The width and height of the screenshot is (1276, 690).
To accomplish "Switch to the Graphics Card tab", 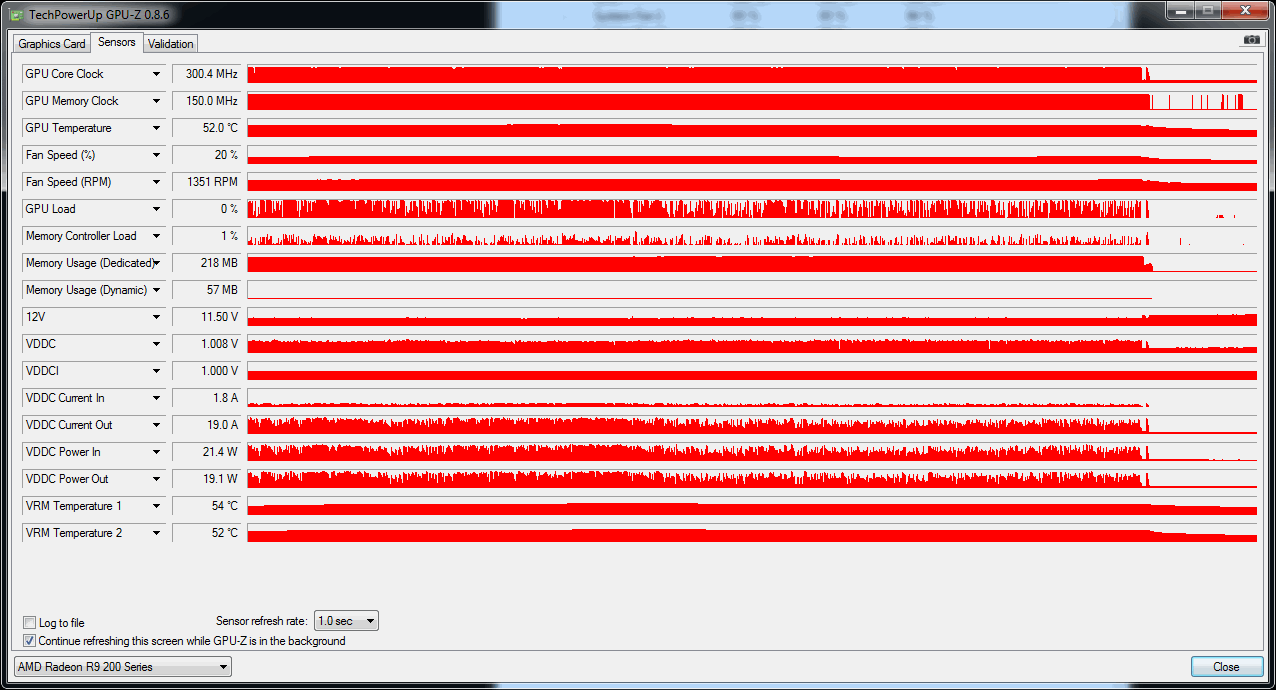I will (52, 44).
